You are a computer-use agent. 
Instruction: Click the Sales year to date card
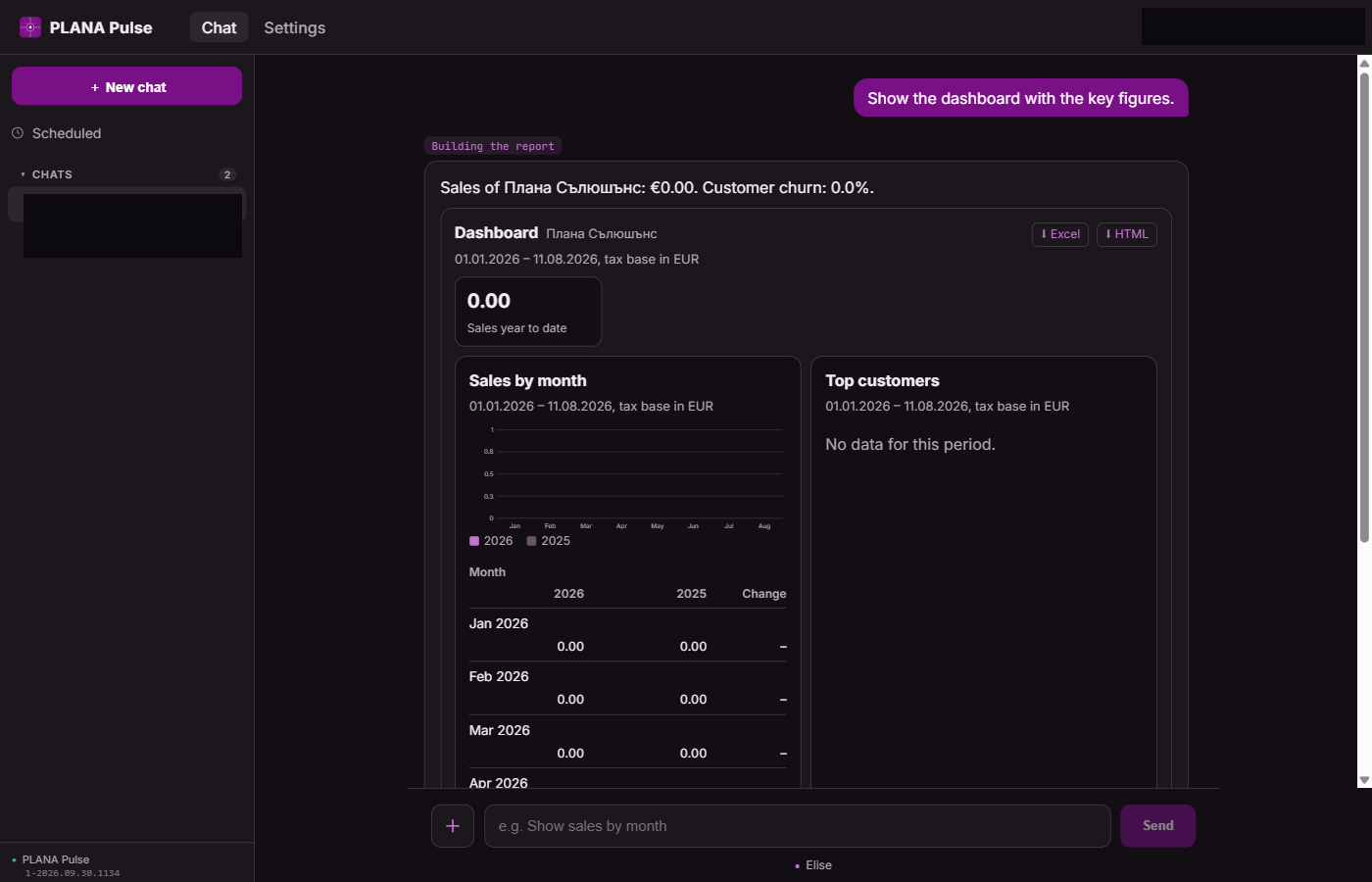click(x=528, y=312)
